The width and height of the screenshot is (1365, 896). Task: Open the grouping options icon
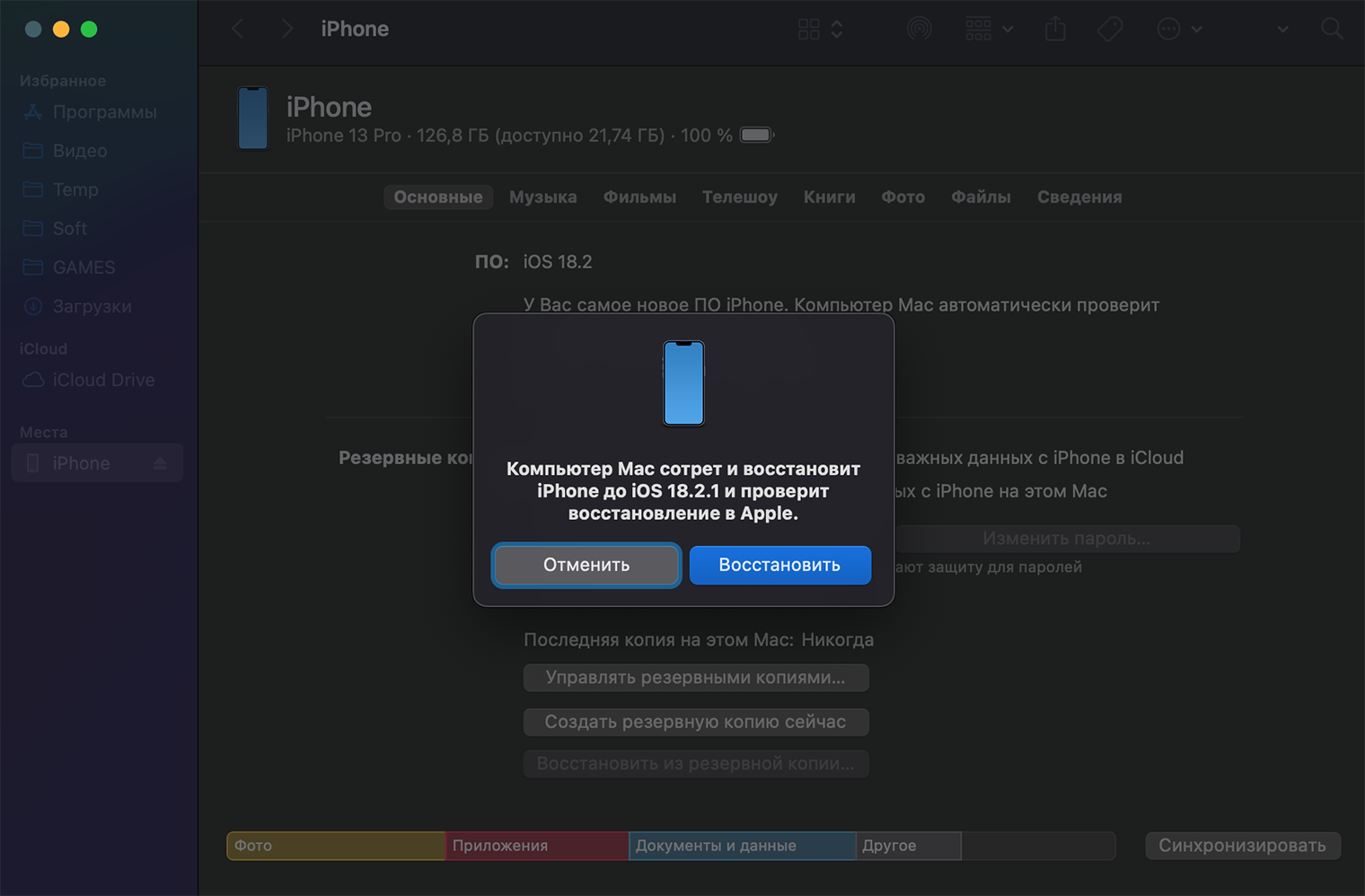[978, 29]
